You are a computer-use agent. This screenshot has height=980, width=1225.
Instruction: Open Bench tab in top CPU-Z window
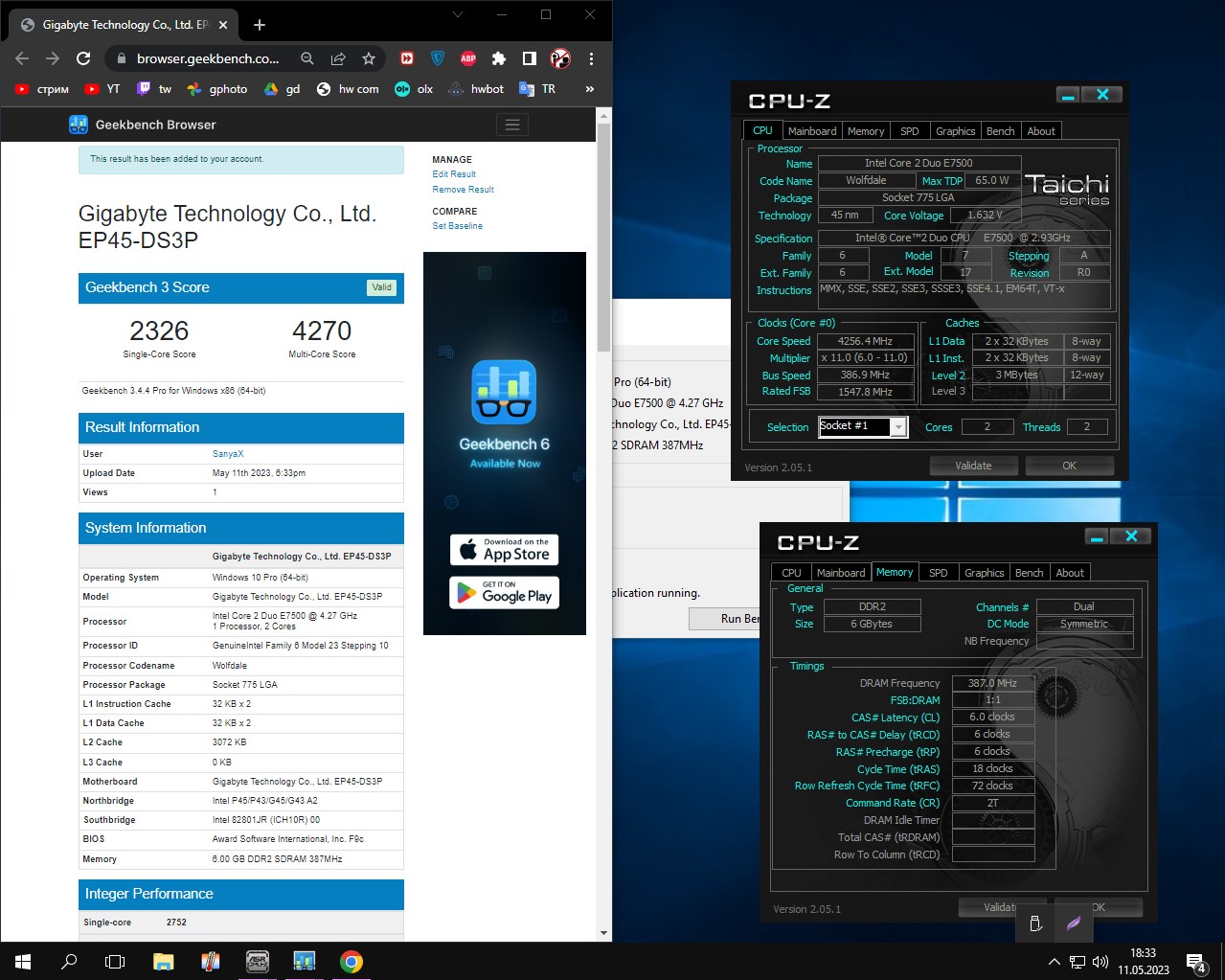click(1000, 131)
